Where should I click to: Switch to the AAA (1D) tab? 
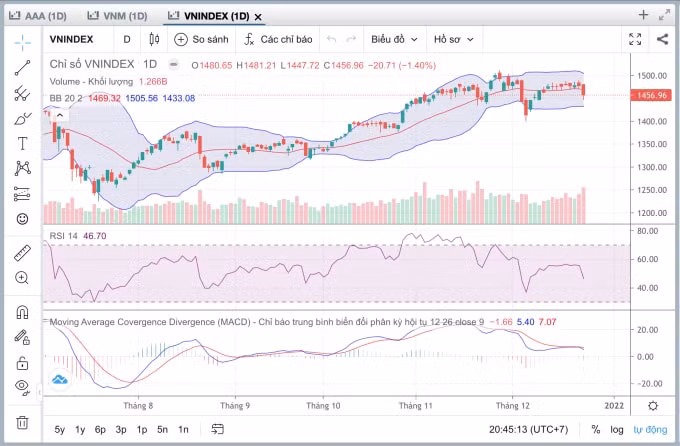(38, 16)
